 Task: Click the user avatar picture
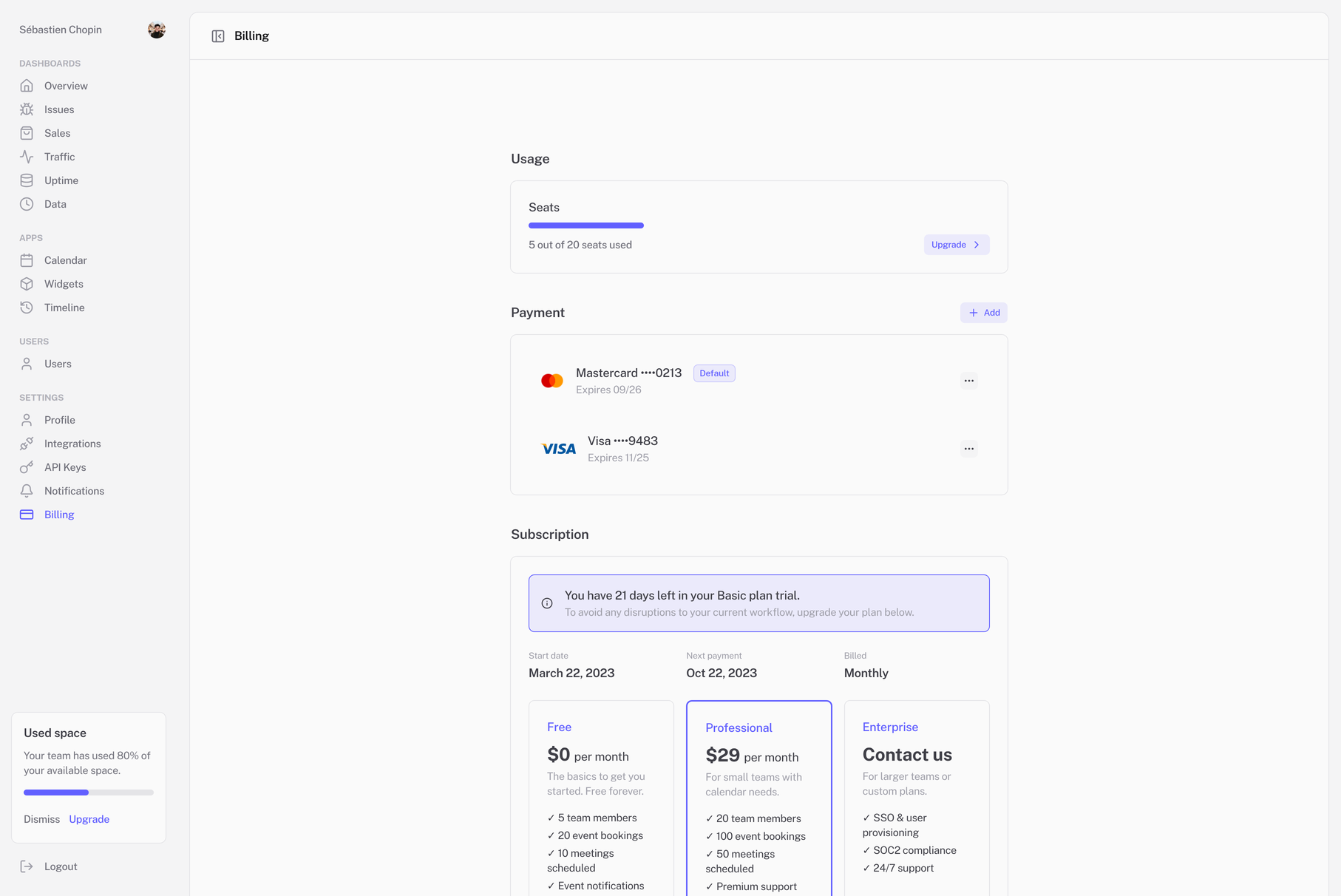156,30
